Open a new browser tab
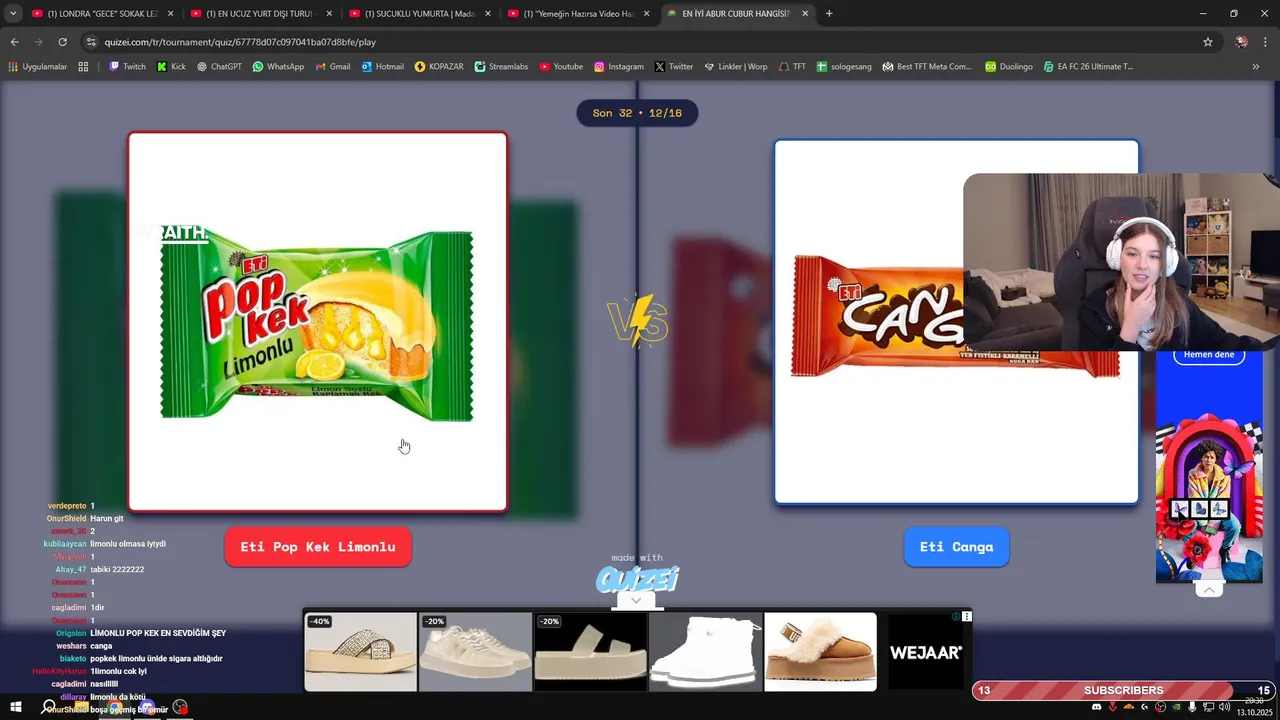The width and height of the screenshot is (1280, 720). pyautogui.click(x=829, y=14)
